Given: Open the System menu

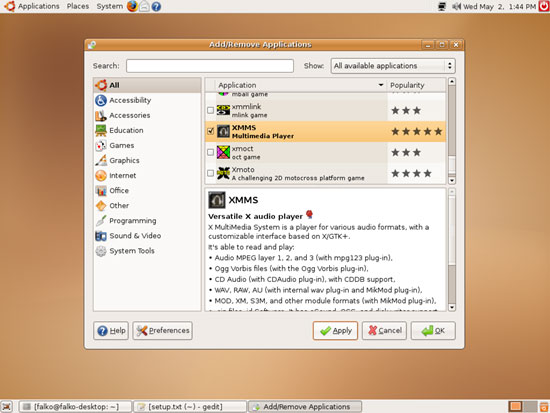Looking at the screenshot, I should 109,6.
